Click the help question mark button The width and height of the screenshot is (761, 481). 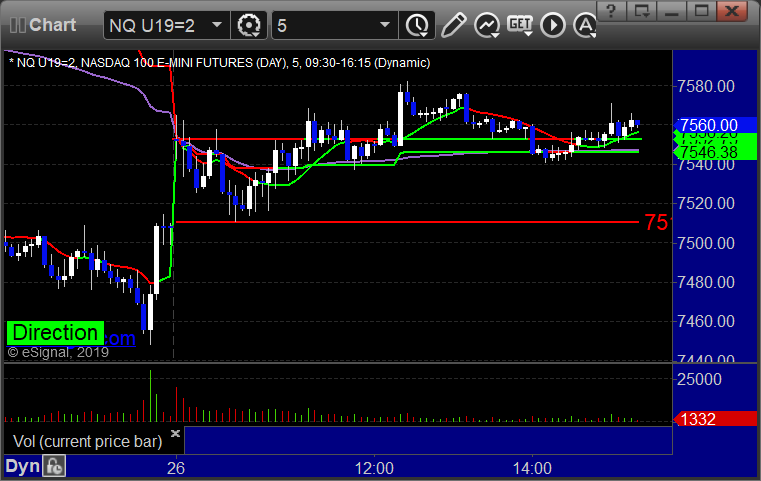pos(611,11)
